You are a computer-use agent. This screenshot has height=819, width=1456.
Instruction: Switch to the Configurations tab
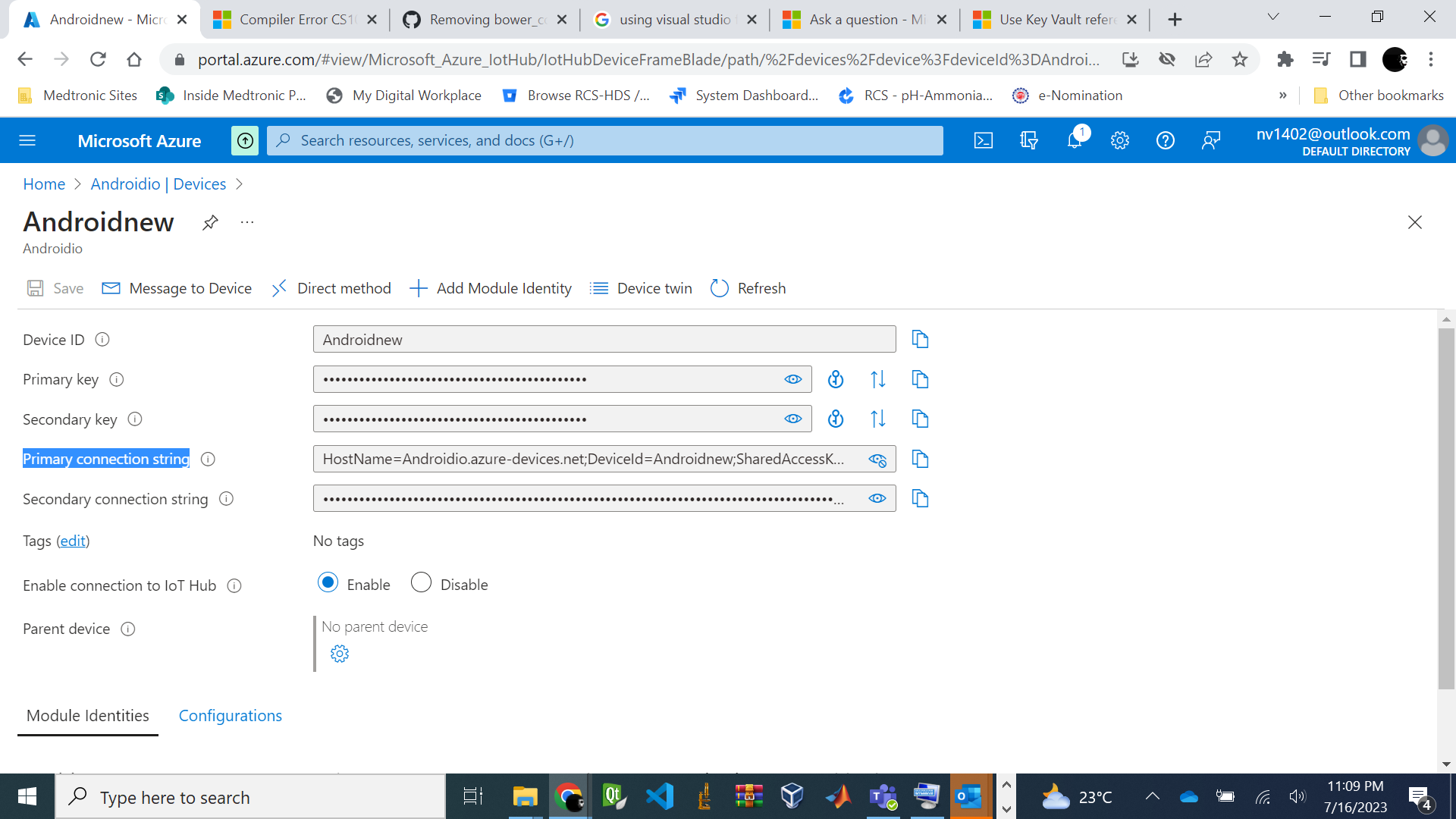[230, 715]
